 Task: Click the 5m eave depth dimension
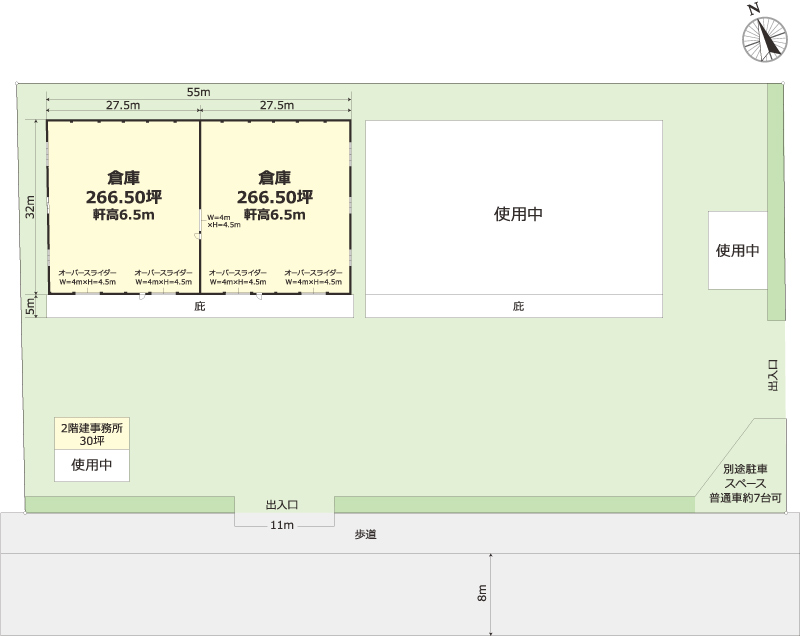[x=31, y=308]
